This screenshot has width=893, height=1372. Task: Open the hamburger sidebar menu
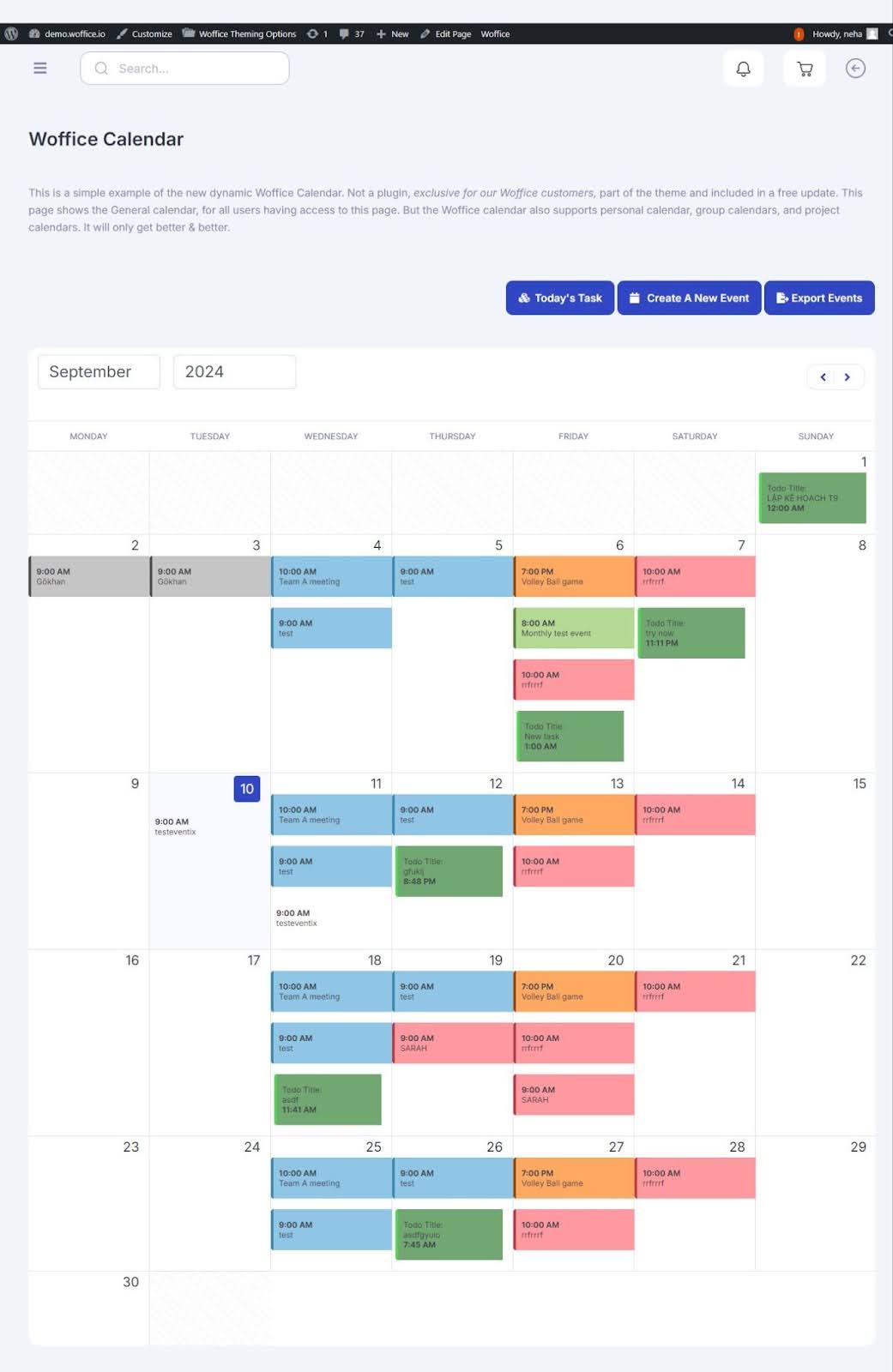[39, 69]
